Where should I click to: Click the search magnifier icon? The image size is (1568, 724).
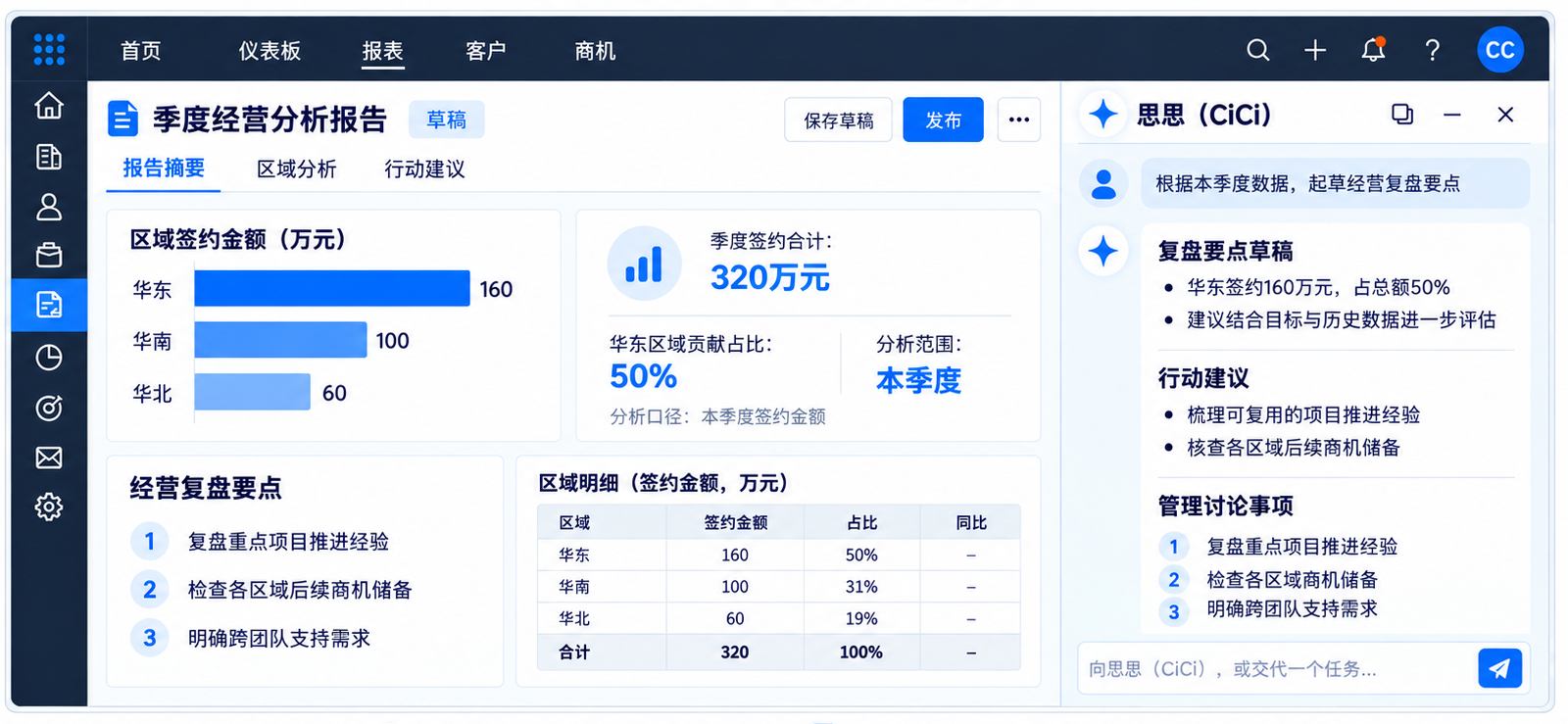1258,50
